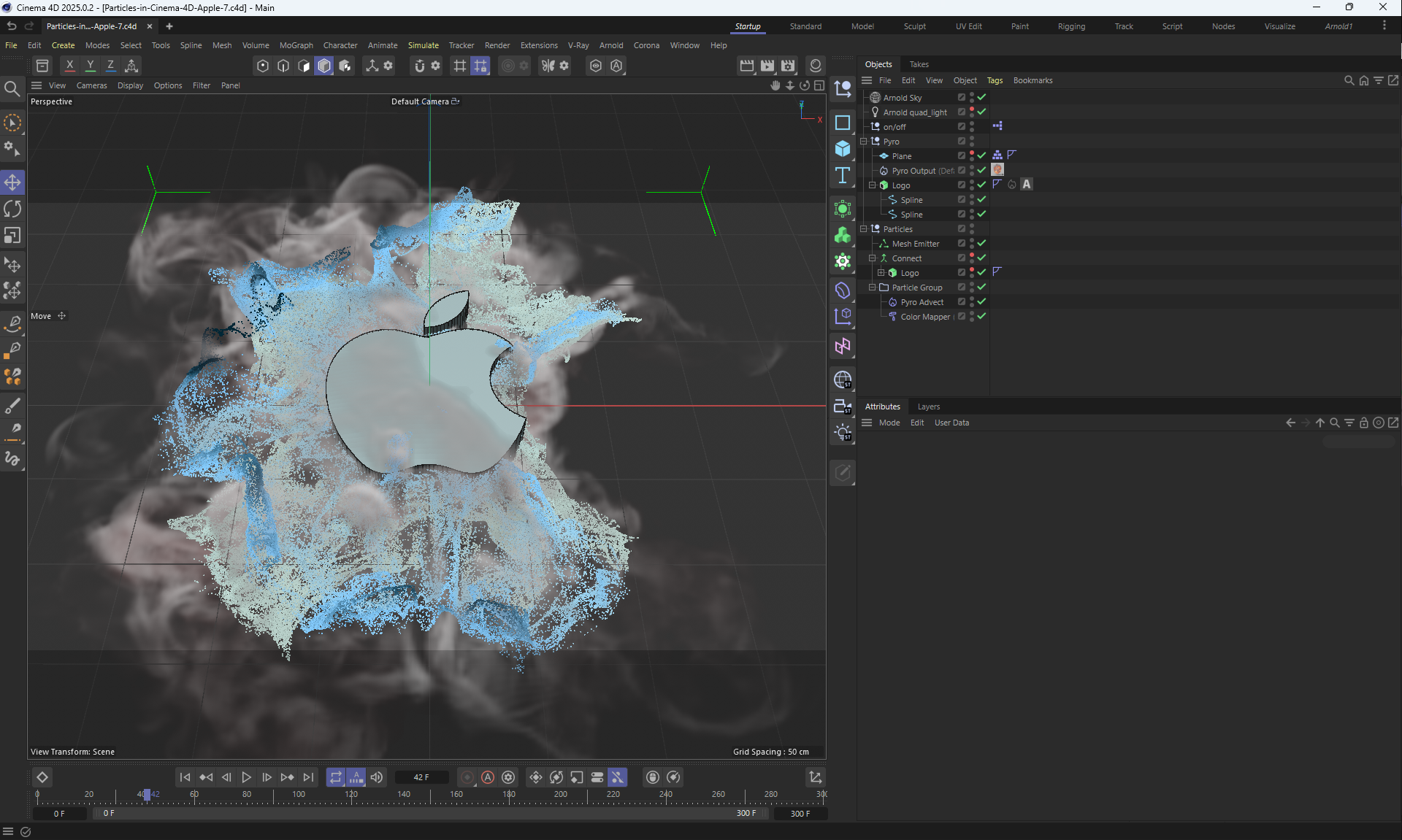Select the Rotate tool in left toolbar
Viewport: 1402px width, 840px height.
pos(12,209)
